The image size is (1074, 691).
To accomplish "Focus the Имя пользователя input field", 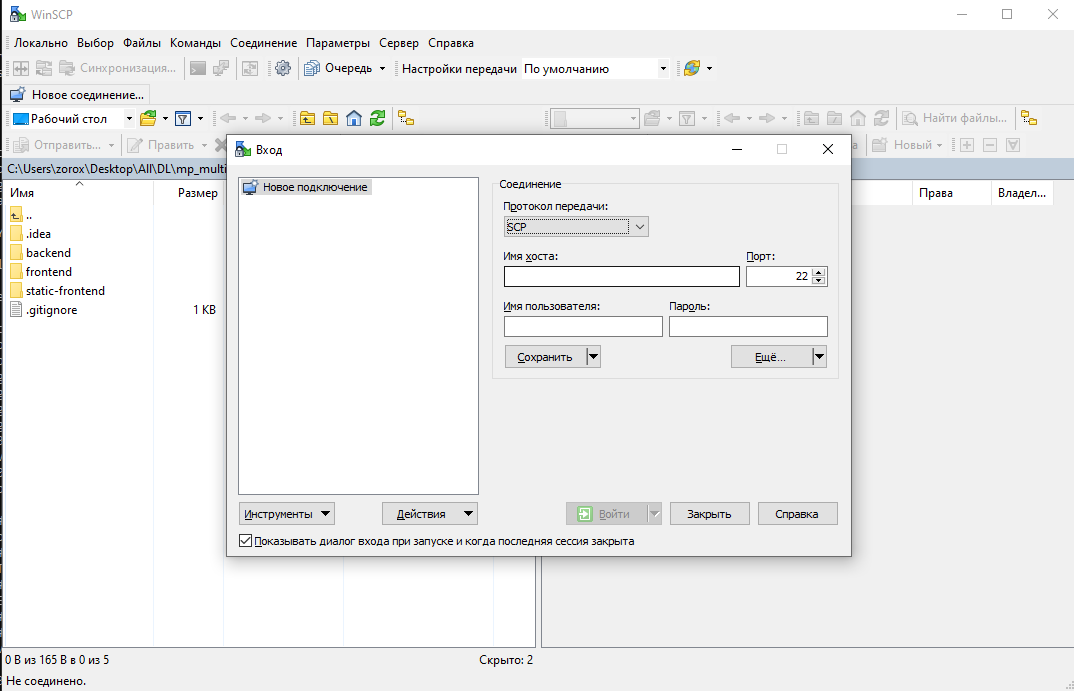I will [583, 326].
